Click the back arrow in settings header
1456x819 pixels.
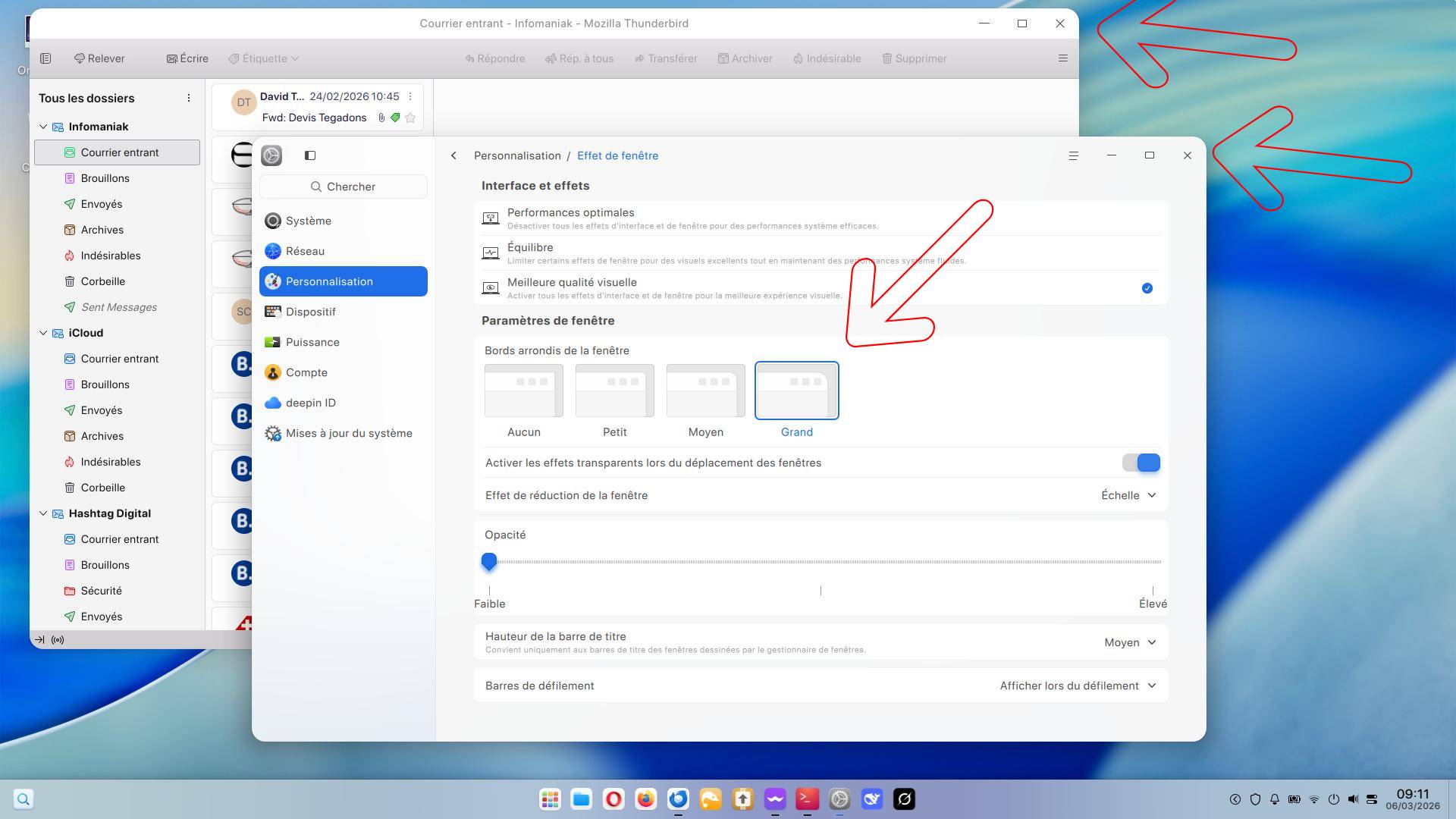click(453, 155)
